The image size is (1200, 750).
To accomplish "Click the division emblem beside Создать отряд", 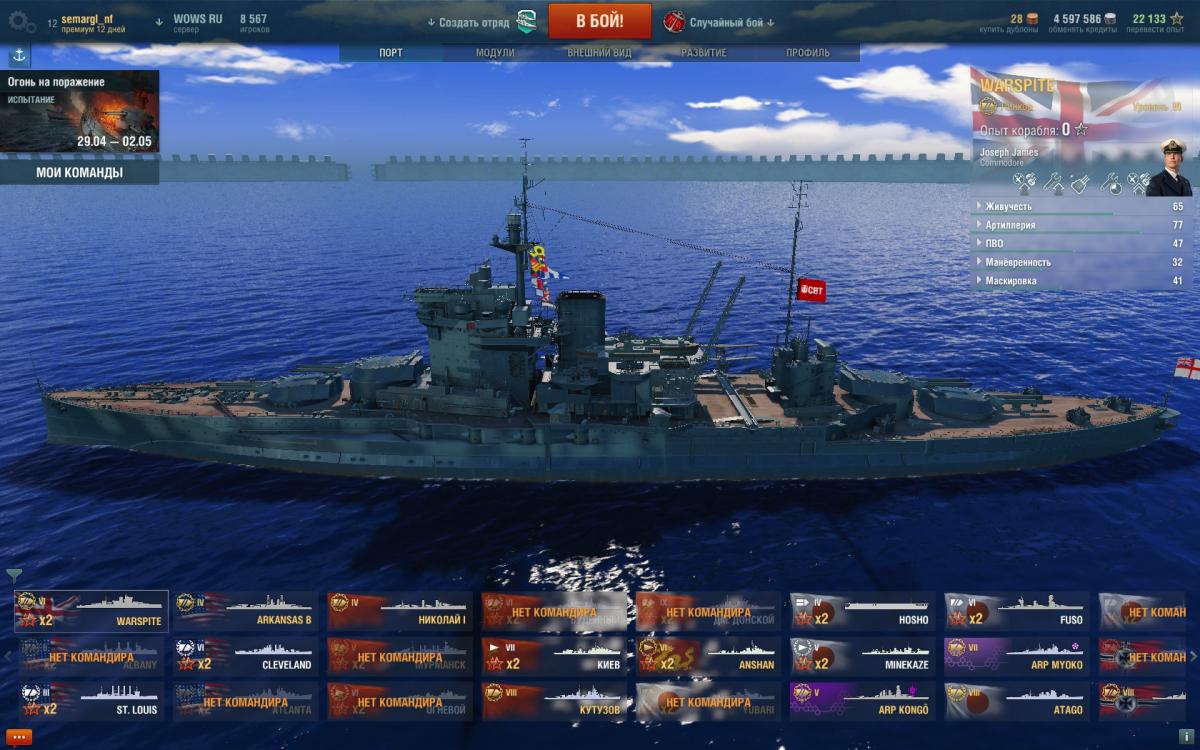I will tap(526, 21).
